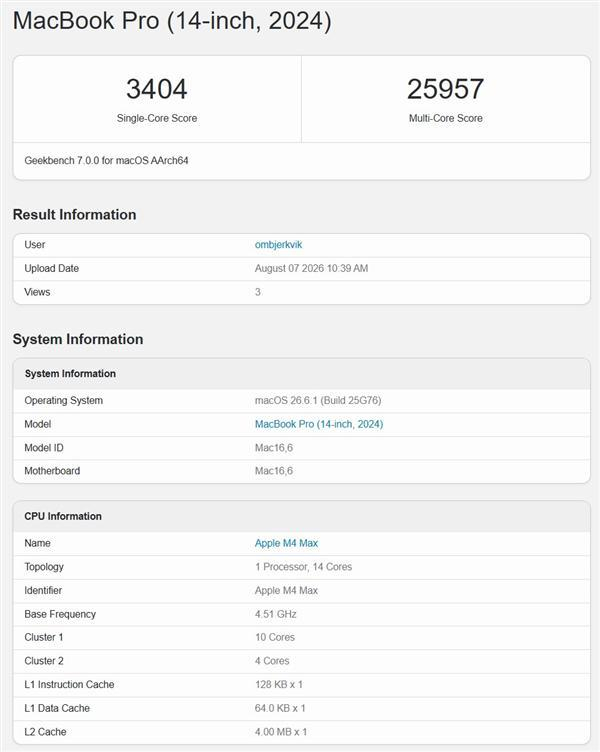The width and height of the screenshot is (600, 752).
Task: Click the macOS 26.6.1 (Build 25G76) value
Action: click(x=318, y=400)
